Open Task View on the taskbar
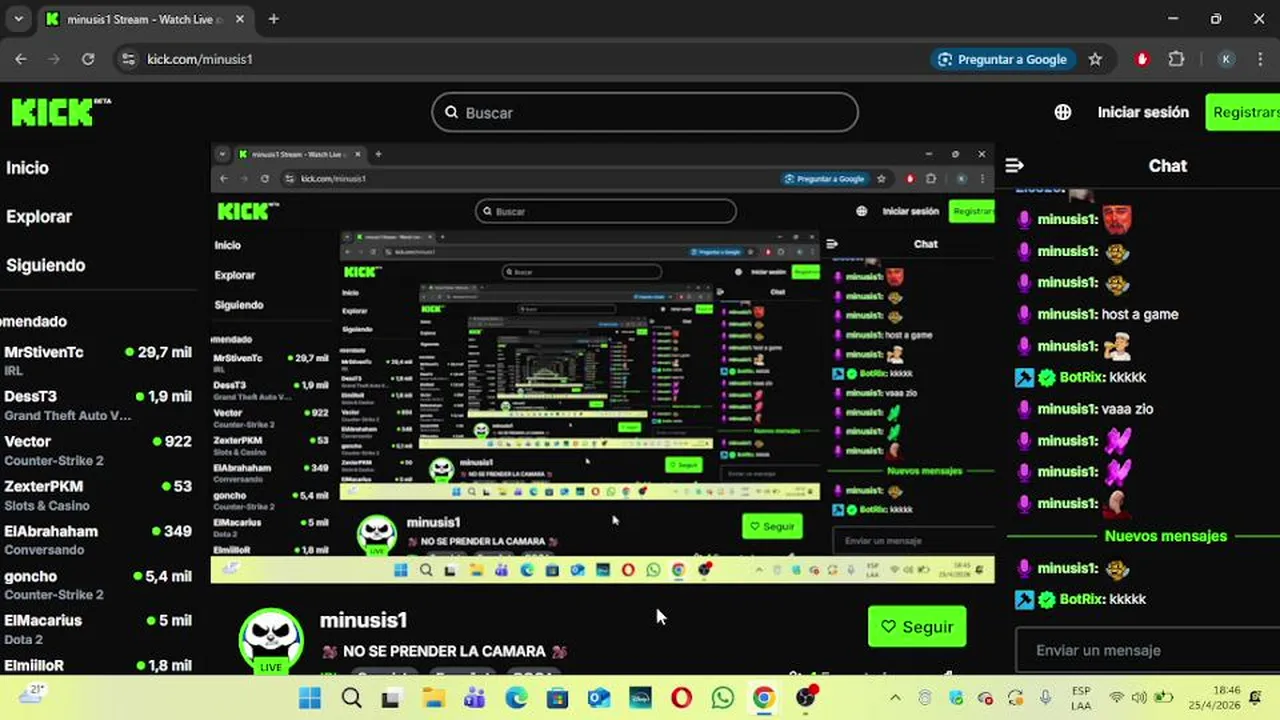The height and width of the screenshot is (720, 1280). [391, 698]
